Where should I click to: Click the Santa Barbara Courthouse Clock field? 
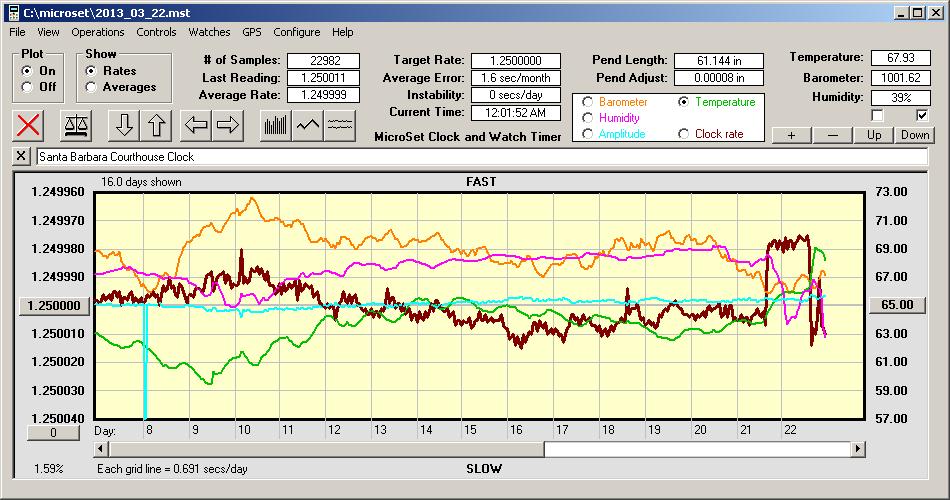(x=480, y=157)
